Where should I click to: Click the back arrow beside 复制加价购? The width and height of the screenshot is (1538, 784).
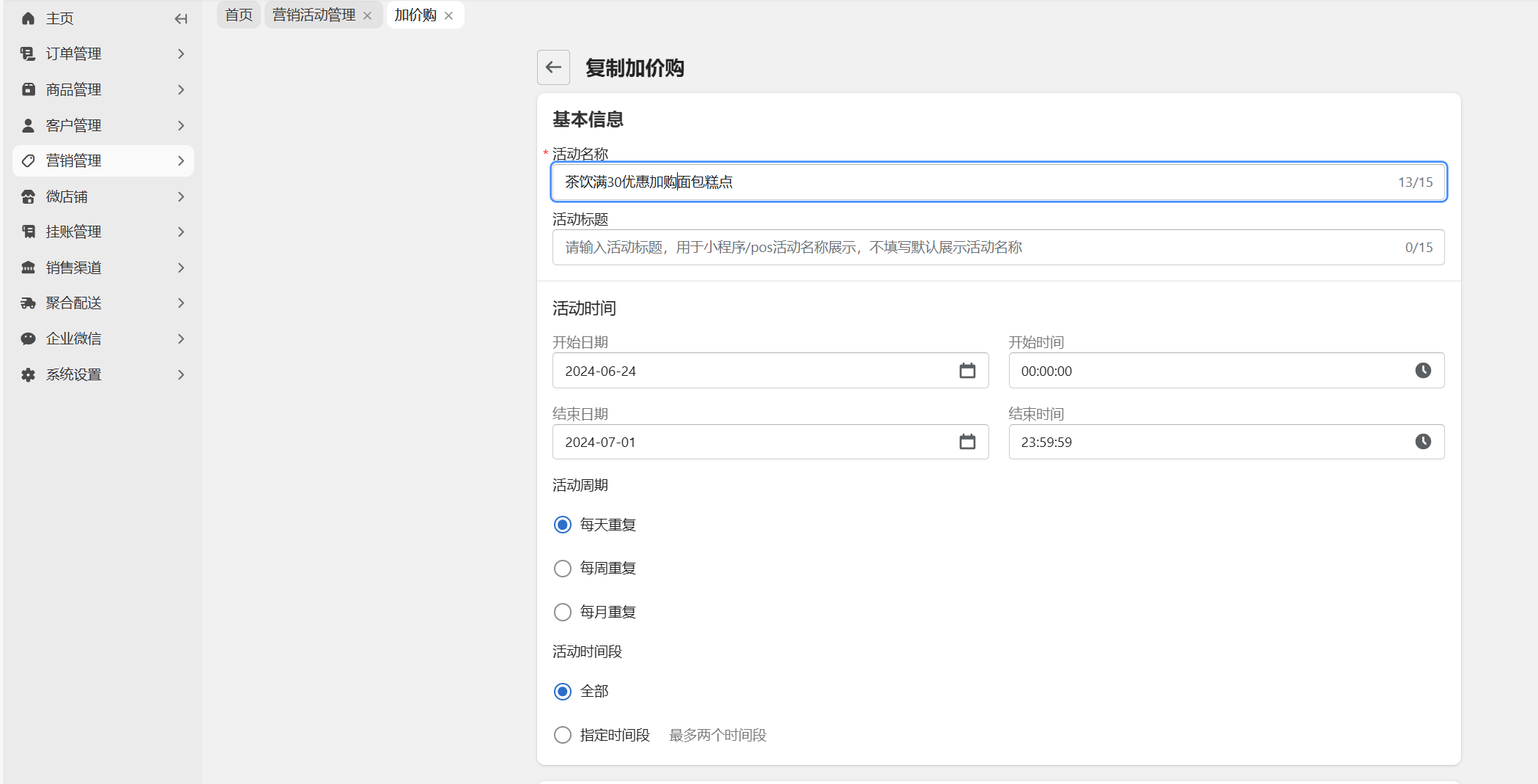coord(553,67)
